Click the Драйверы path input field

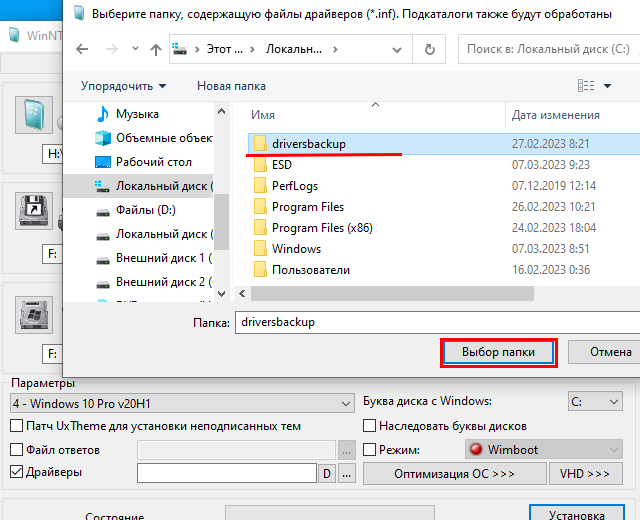[x=227, y=473]
